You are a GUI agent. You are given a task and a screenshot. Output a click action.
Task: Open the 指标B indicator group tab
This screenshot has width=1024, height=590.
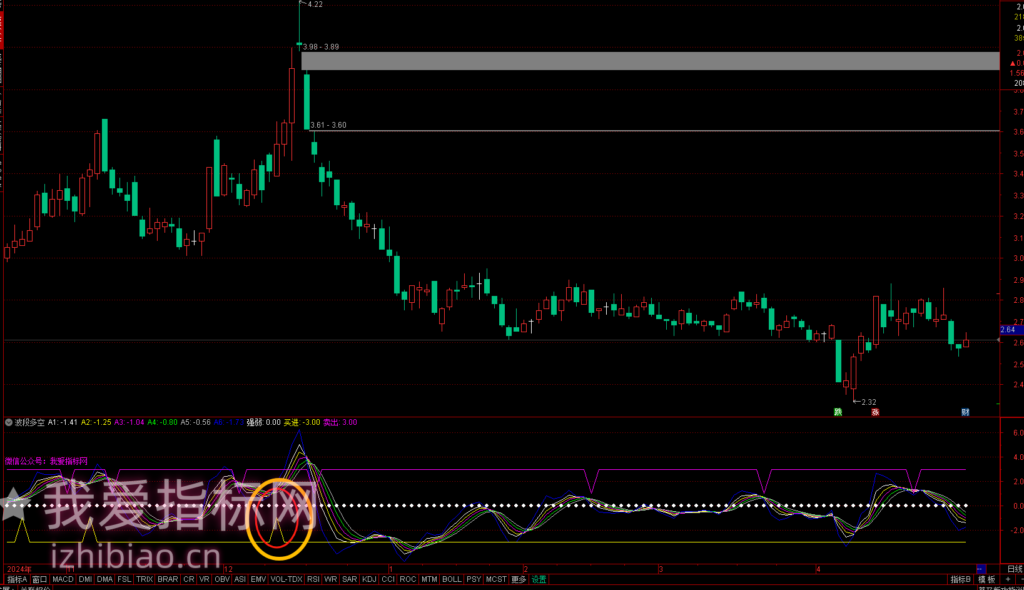961,580
